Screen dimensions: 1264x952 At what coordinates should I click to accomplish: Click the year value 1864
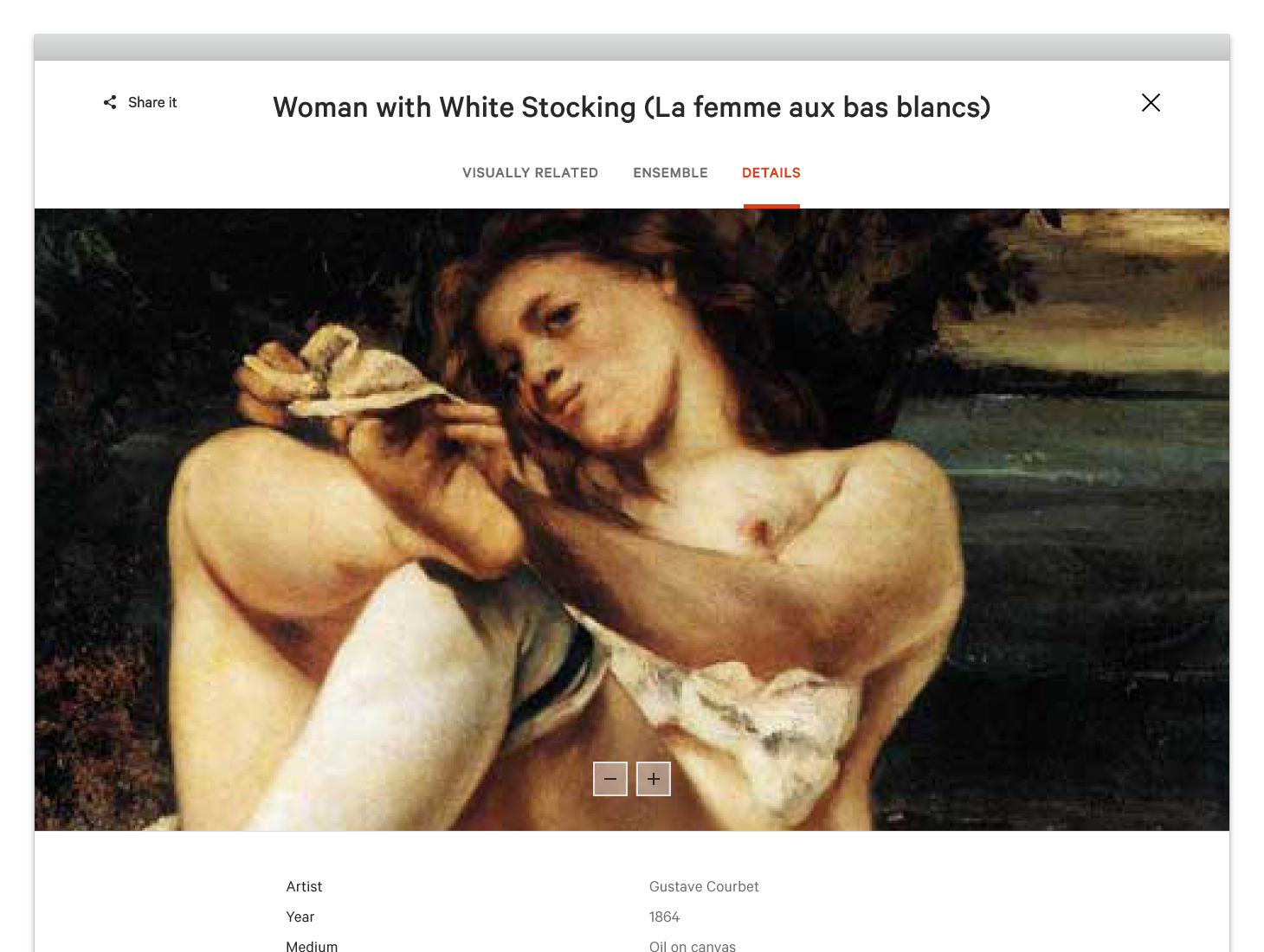pyautogui.click(x=664, y=917)
